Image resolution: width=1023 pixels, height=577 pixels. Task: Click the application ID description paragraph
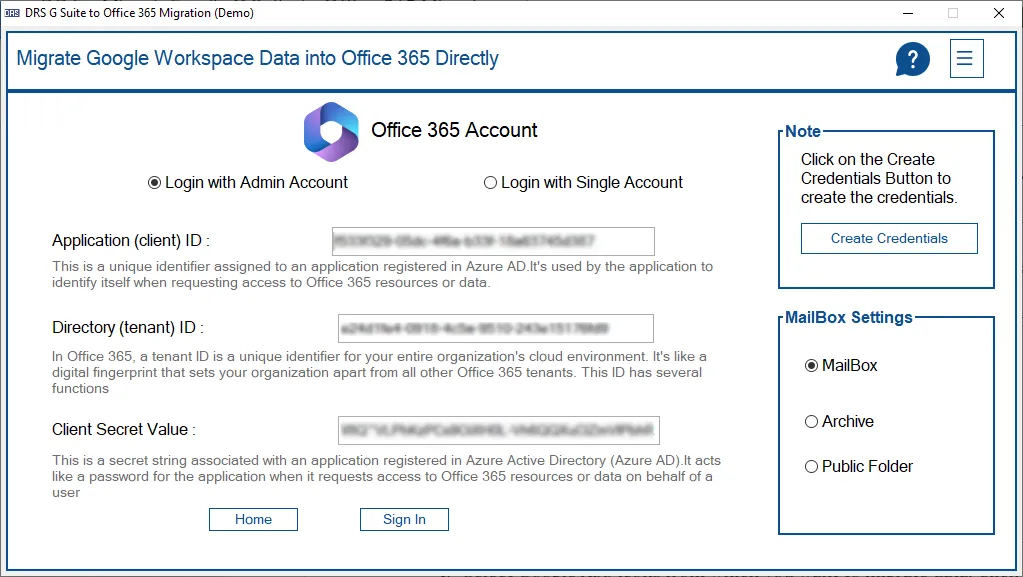(x=382, y=275)
